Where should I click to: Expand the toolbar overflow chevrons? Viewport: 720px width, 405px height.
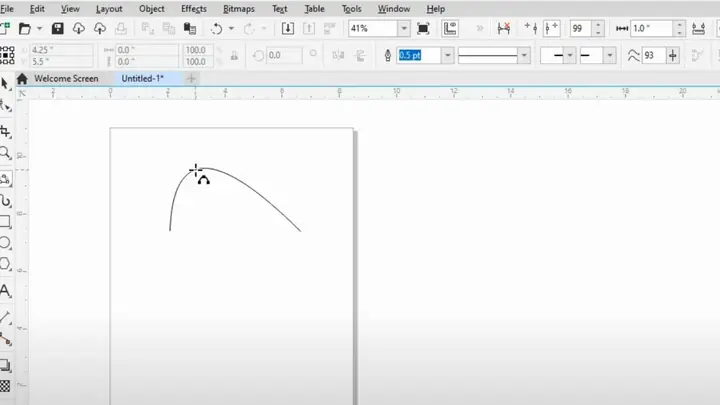click(x=480, y=28)
